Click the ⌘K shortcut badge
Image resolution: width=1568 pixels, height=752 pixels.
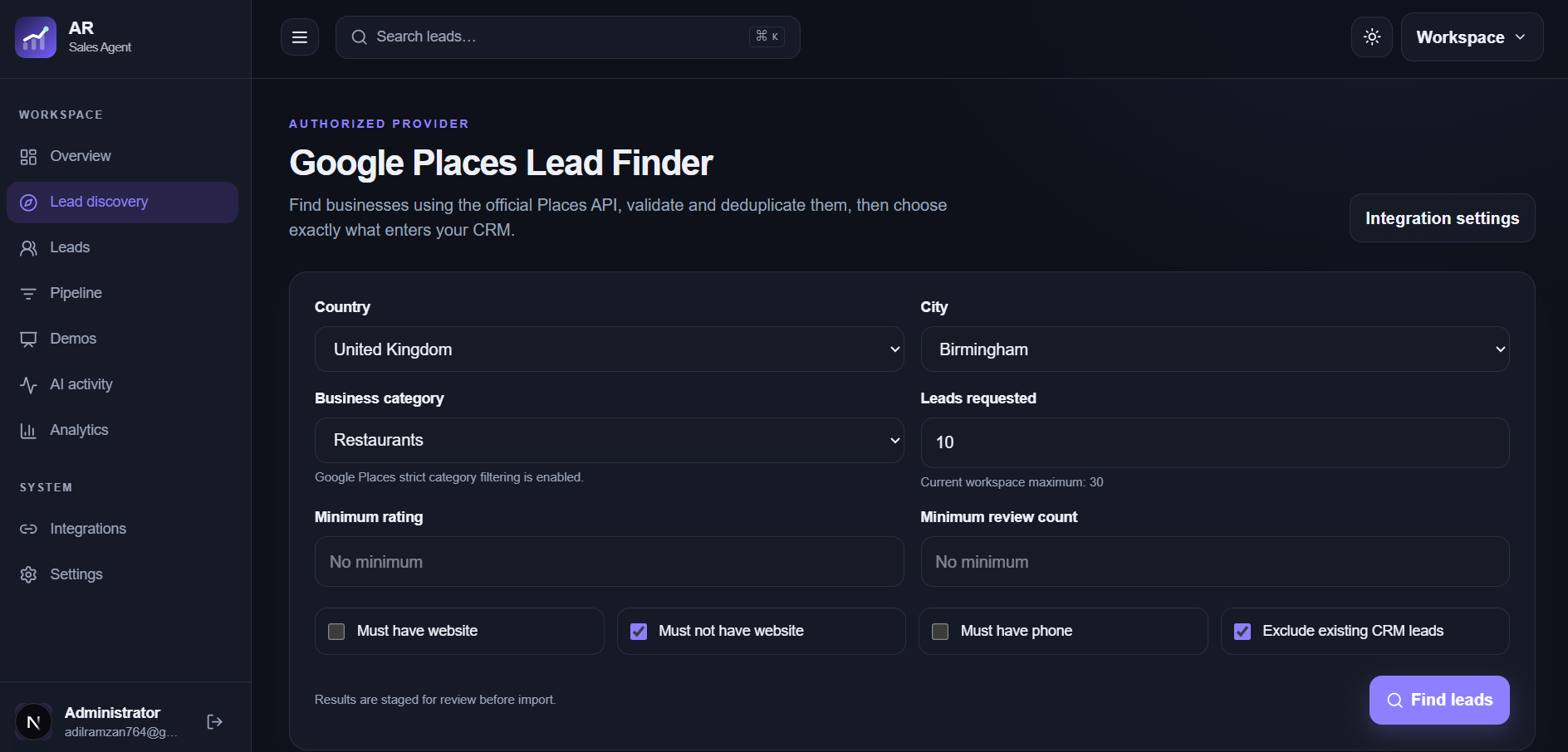(767, 37)
